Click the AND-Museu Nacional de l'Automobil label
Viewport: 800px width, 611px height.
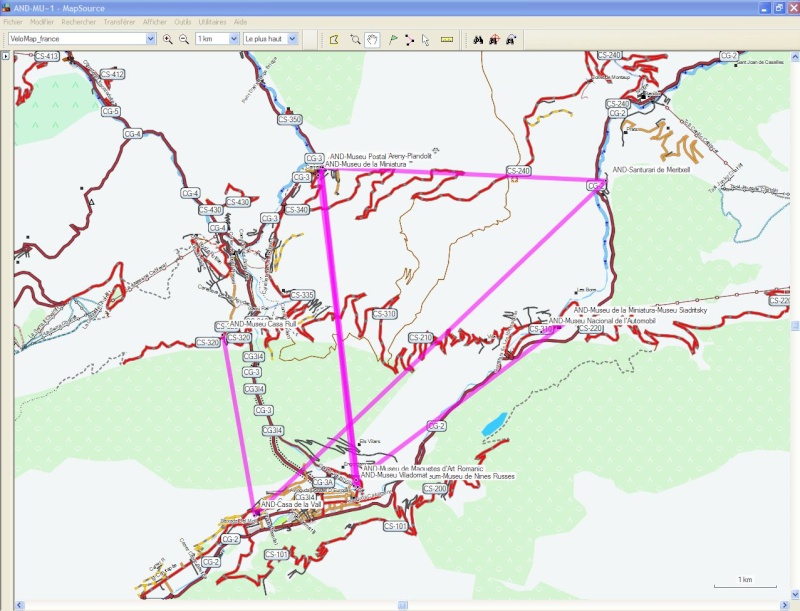pyautogui.click(x=602, y=321)
